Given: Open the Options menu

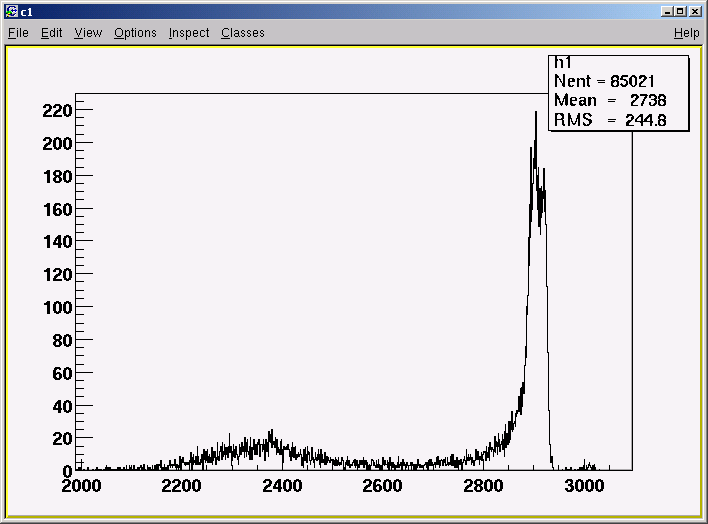Looking at the screenshot, I should tap(135, 33).
